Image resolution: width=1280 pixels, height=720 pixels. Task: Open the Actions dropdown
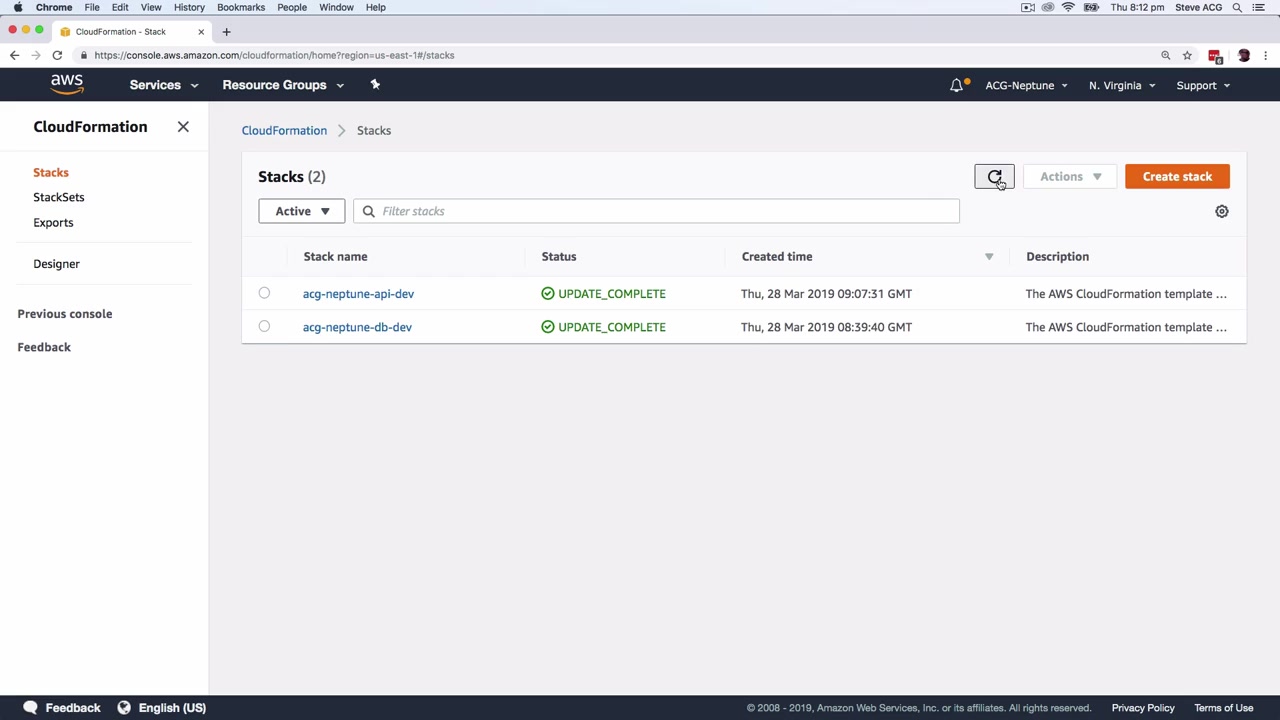coord(1070,177)
